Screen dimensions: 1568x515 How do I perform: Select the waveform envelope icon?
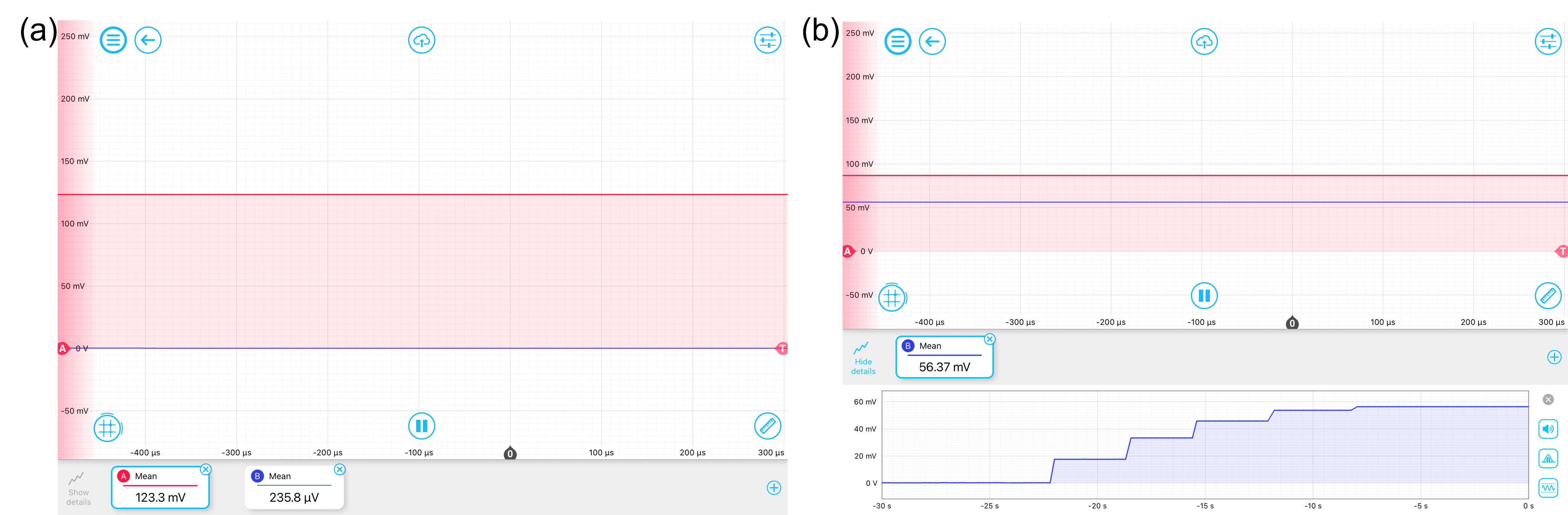1548,487
